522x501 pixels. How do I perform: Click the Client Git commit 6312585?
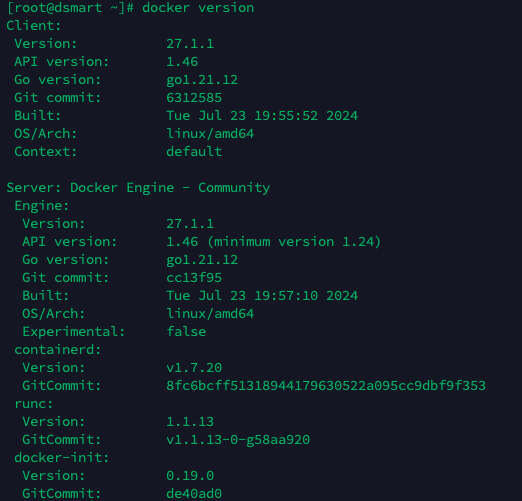pyautogui.click(x=194, y=98)
